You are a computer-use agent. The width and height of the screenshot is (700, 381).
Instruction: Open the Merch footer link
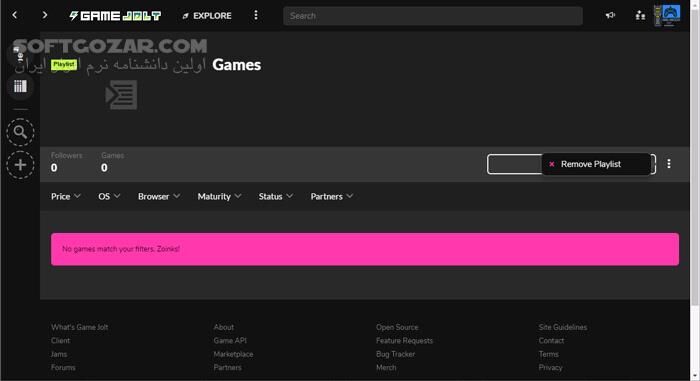[x=386, y=367]
